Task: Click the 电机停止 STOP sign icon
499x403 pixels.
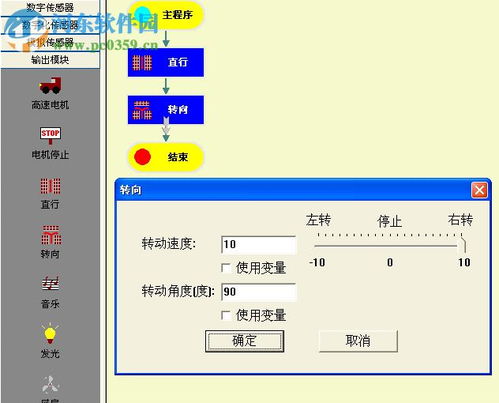Action: point(50,135)
